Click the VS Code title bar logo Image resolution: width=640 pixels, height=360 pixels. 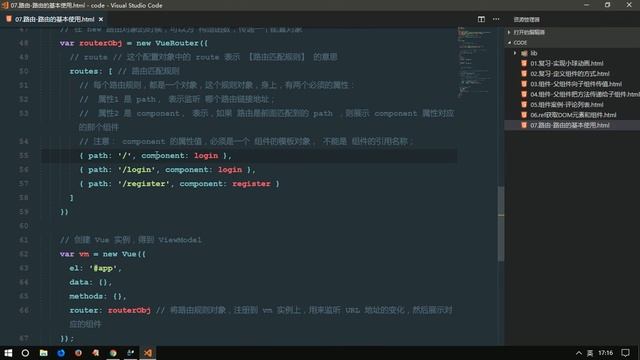(x=5, y=5)
